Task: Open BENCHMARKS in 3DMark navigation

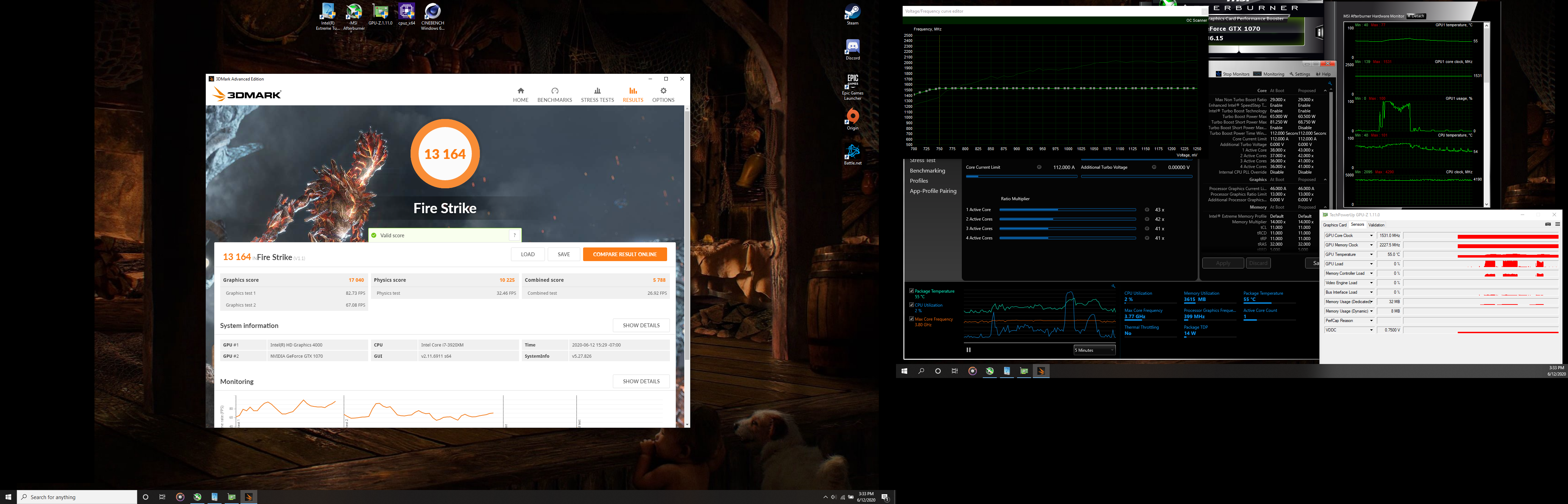Action: 554,94
